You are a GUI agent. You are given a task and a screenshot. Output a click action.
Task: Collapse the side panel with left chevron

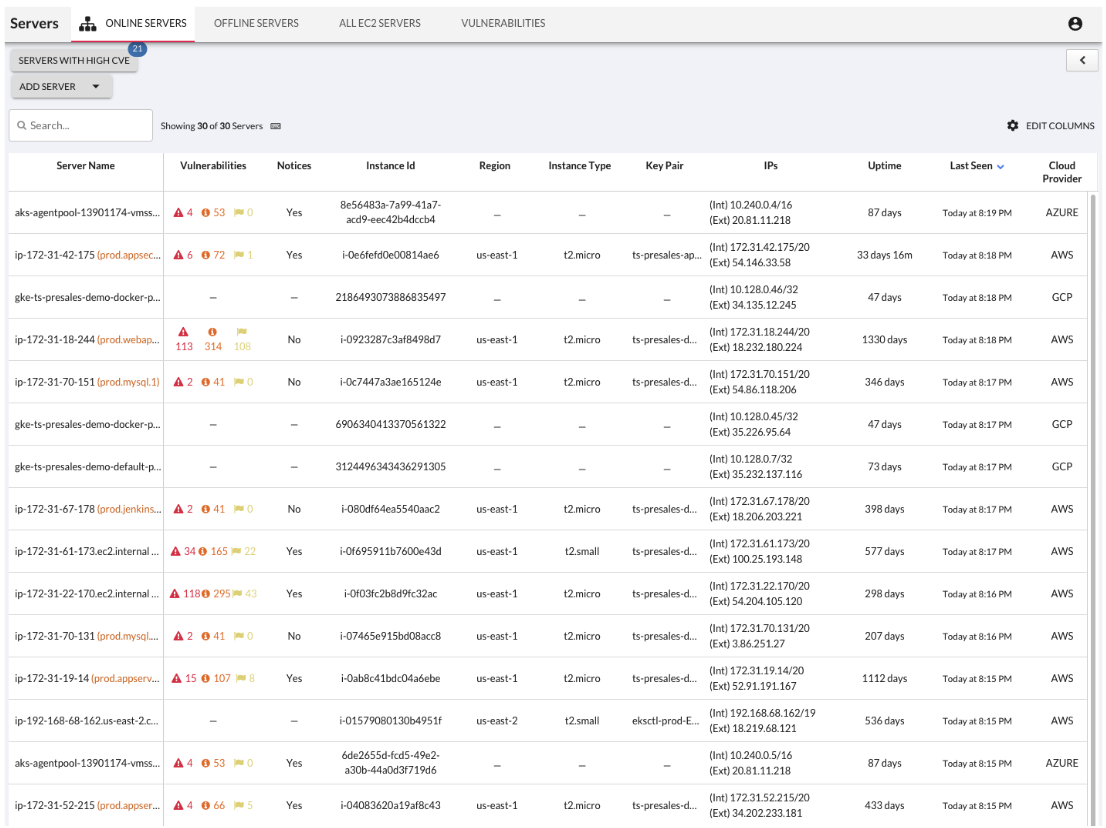point(1082,61)
